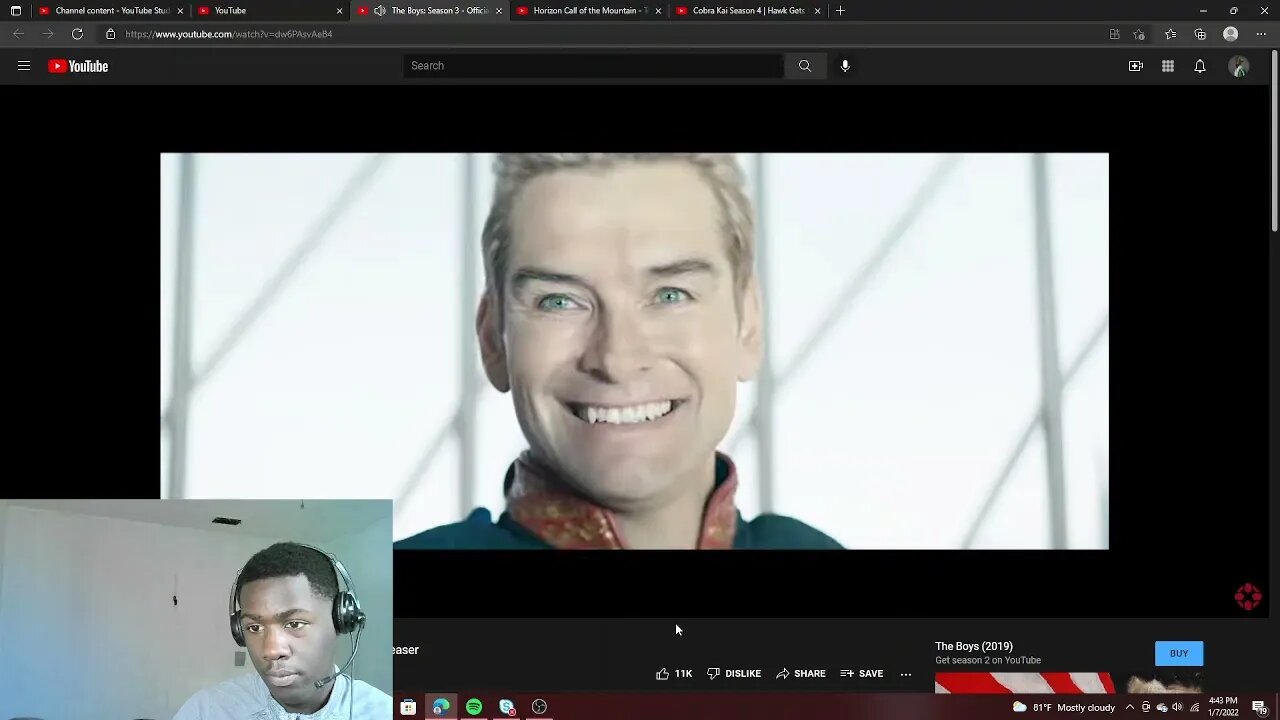The width and height of the screenshot is (1280, 720).
Task: Open the Collections icon
Action: pyautogui.click(x=1200, y=34)
